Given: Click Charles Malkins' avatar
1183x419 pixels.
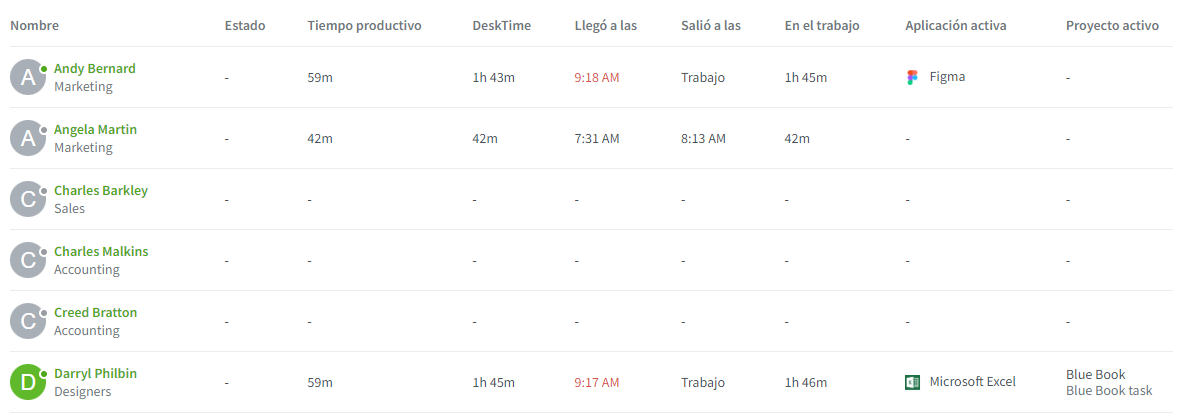Looking at the screenshot, I should point(28,260).
